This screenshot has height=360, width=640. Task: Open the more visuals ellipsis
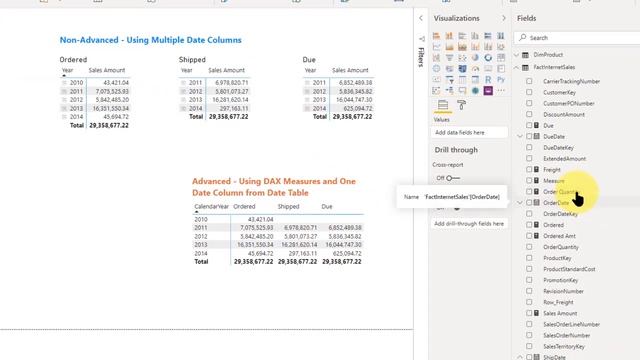click(x=501, y=91)
